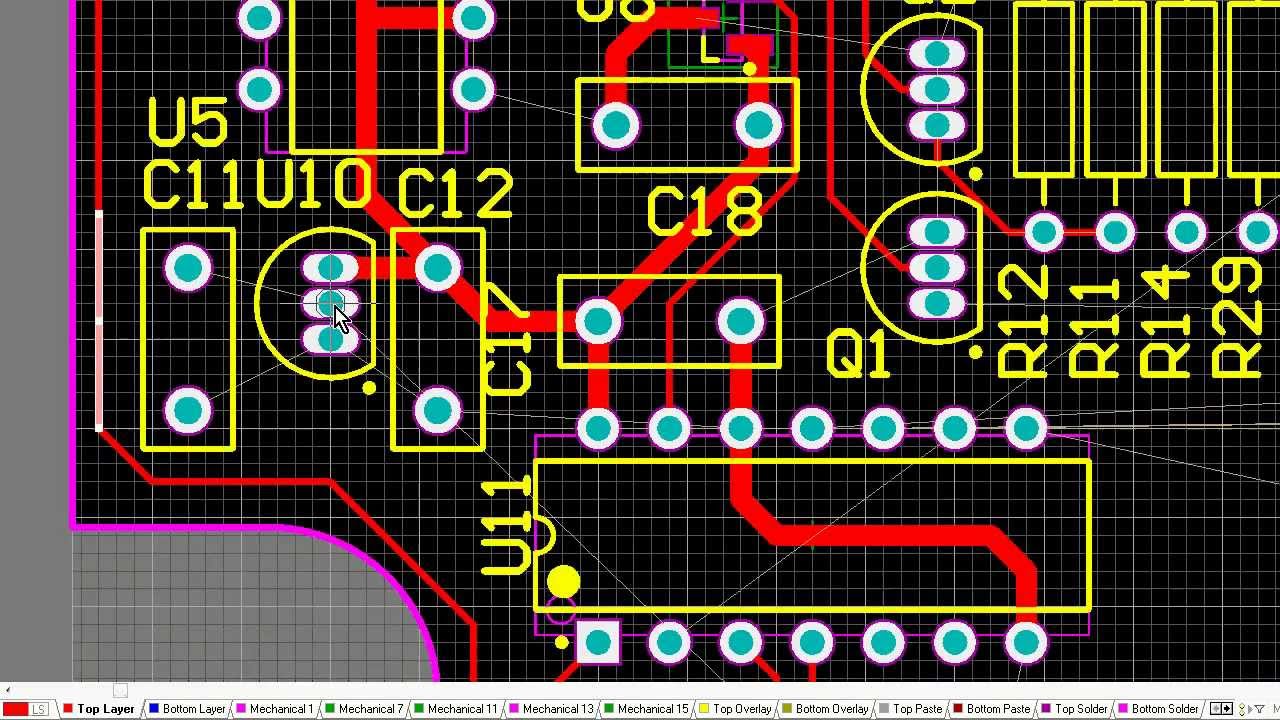Select the pad above R12 label
Screen dimensions: 1280x720
click(x=1044, y=234)
